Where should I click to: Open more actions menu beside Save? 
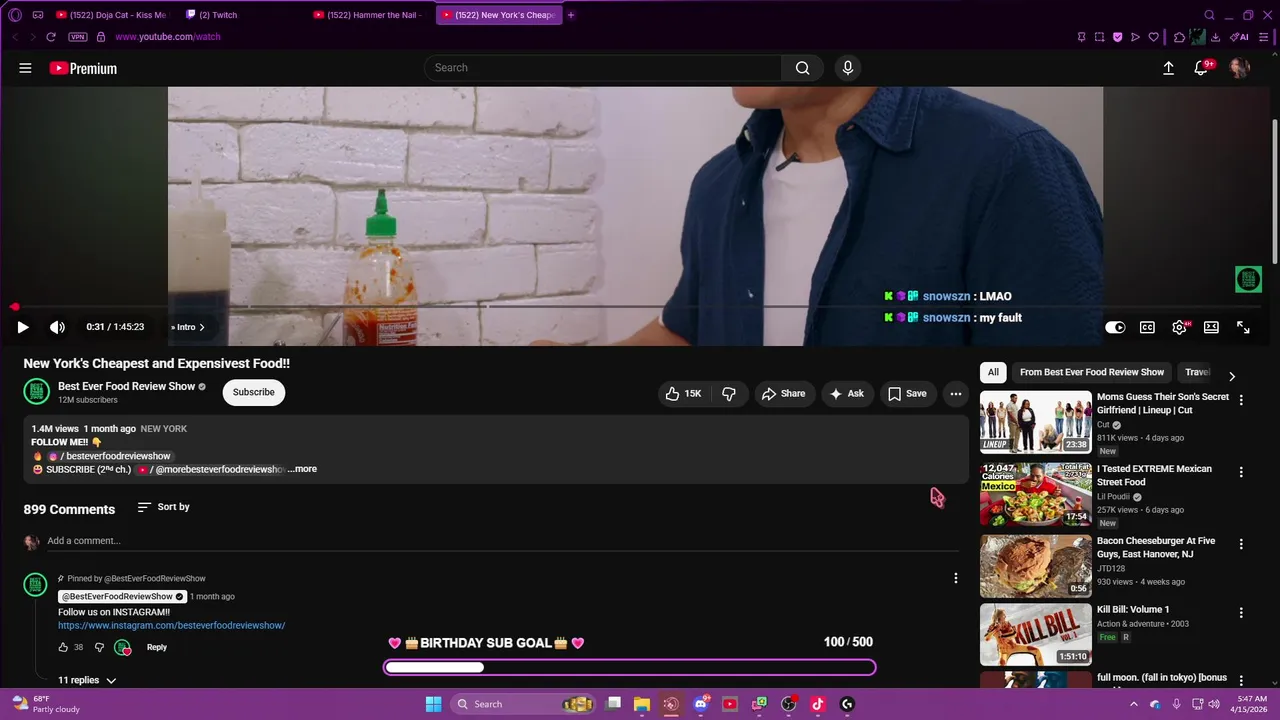[x=956, y=394]
